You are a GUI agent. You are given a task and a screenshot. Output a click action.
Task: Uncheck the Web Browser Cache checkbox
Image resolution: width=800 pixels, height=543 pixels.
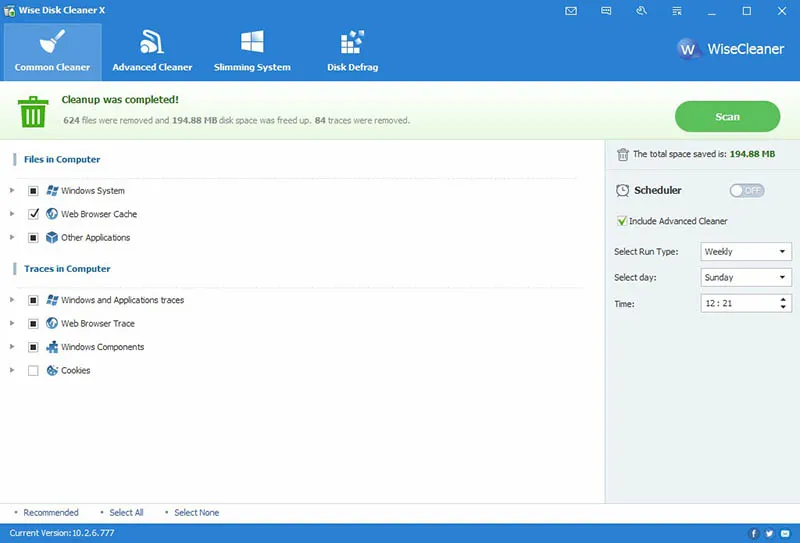[34, 214]
